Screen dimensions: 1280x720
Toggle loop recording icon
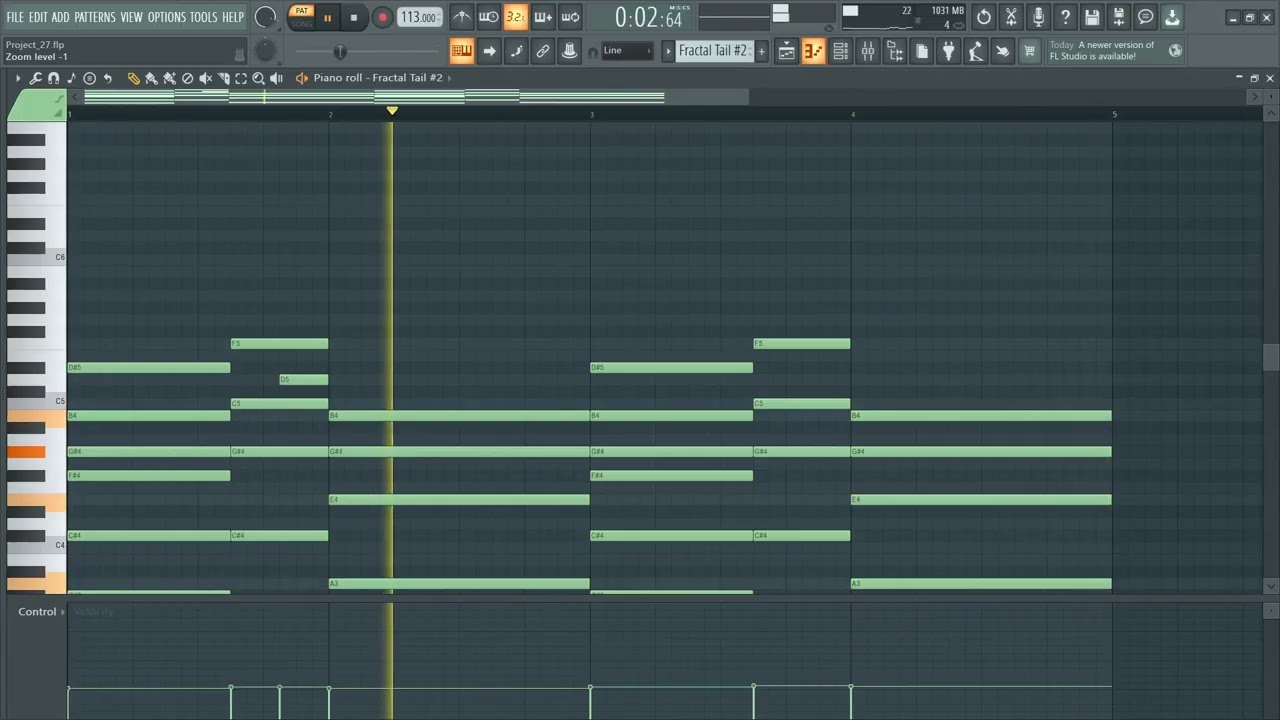click(569, 17)
